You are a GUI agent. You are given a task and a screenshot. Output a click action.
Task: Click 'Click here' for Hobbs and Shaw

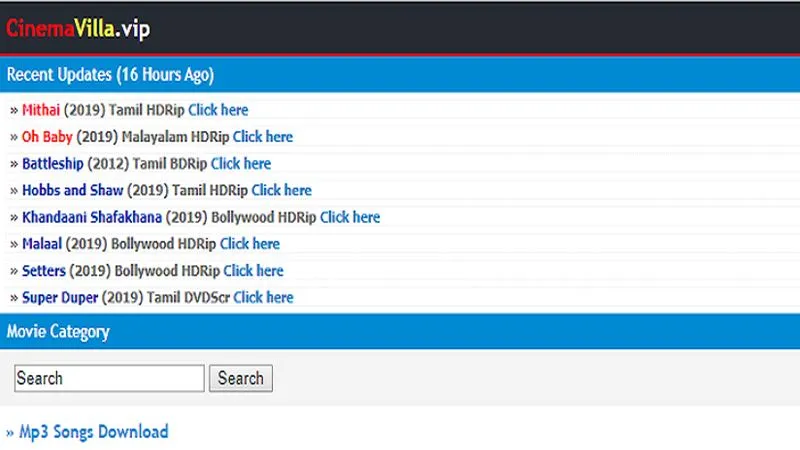coord(282,190)
